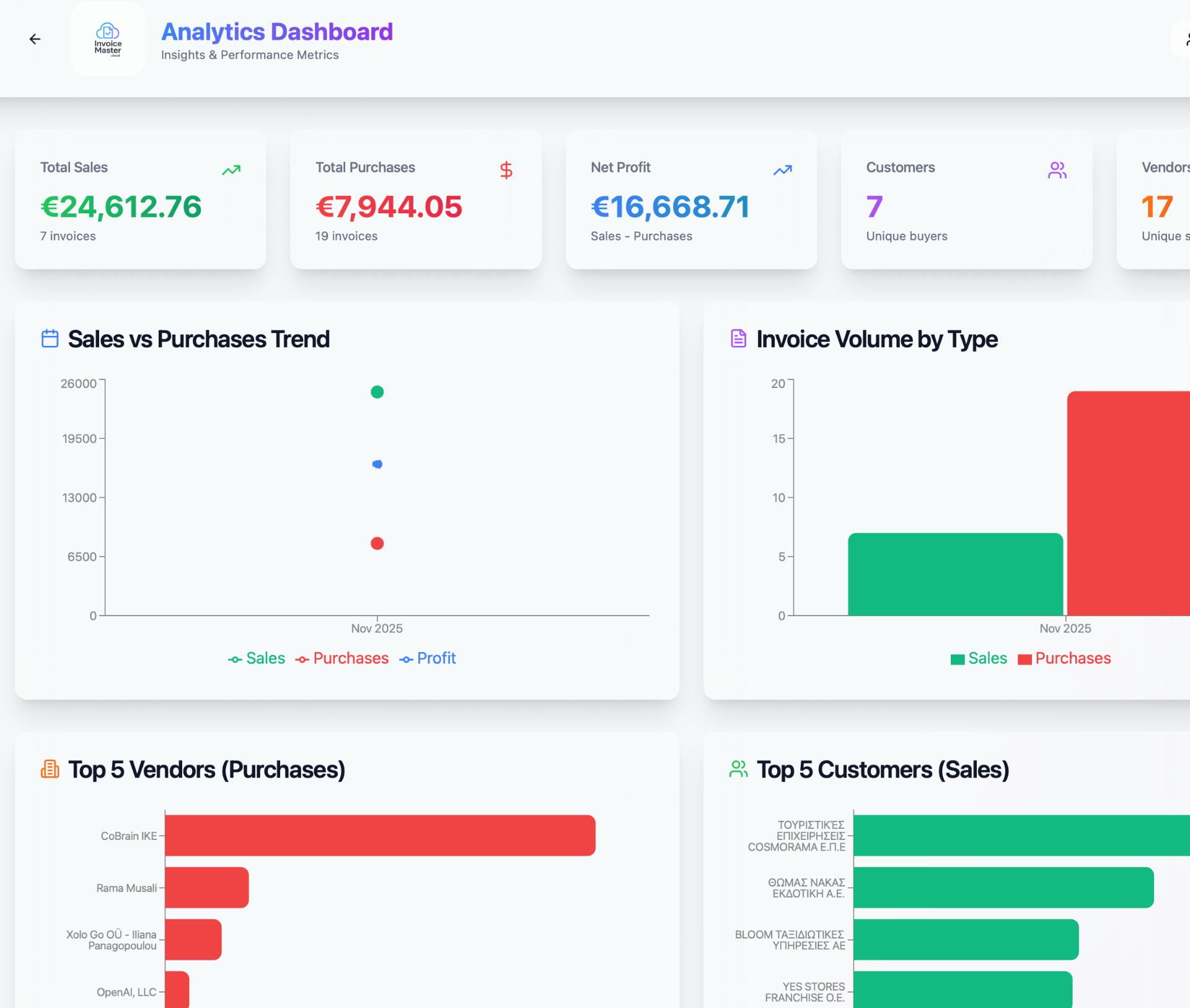
Task: Click the OpenAI, LLC axis label
Action: pos(126,992)
